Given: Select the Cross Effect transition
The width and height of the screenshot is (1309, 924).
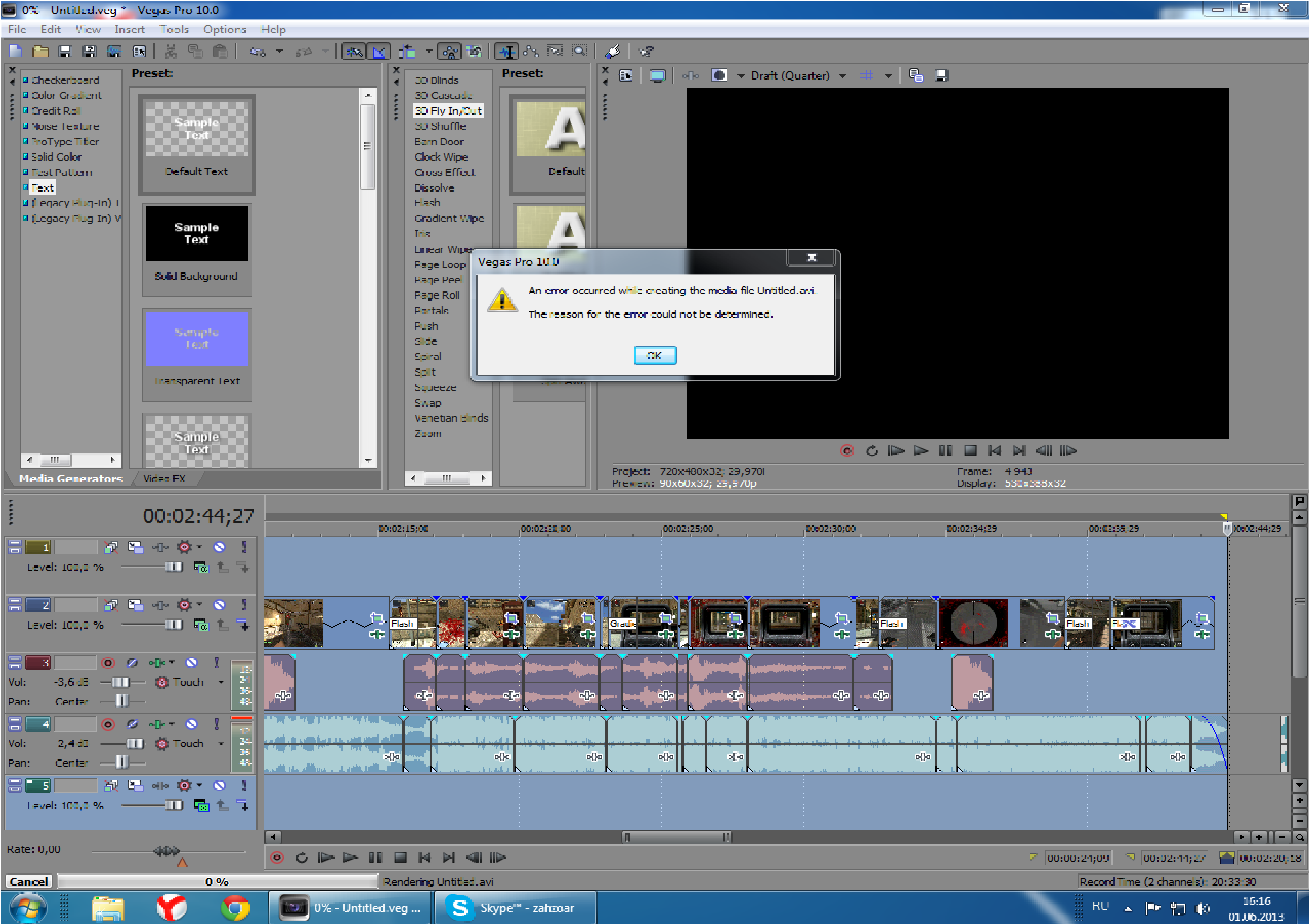Looking at the screenshot, I should pyautogui.click(x=445, y=172).
